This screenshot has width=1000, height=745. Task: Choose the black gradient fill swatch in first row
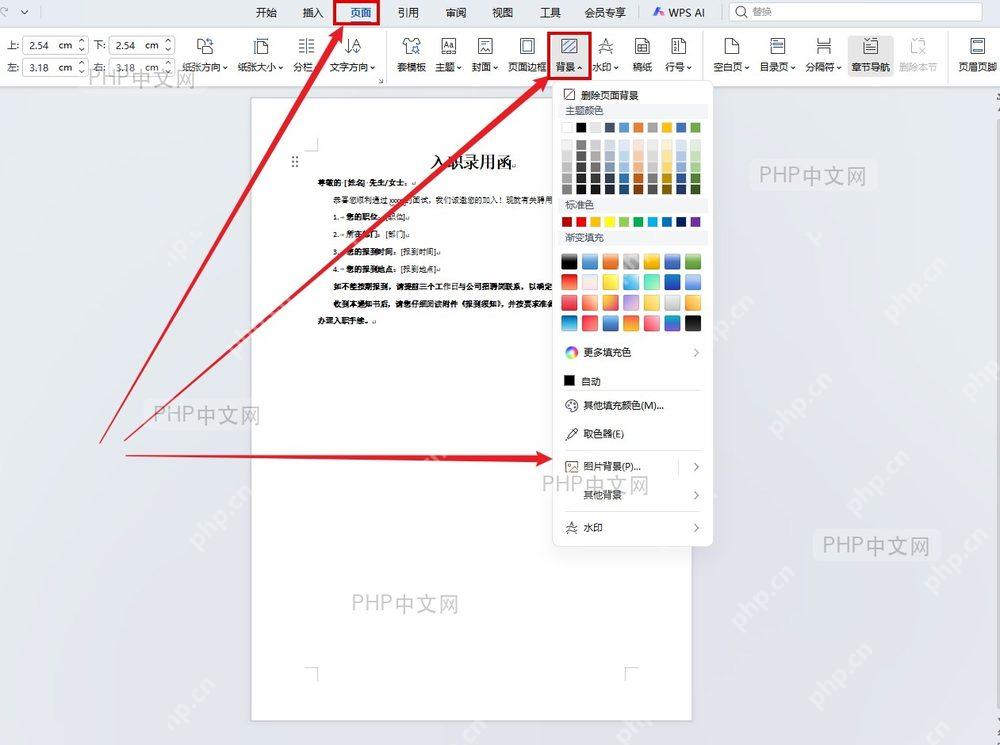coord(570,262)
